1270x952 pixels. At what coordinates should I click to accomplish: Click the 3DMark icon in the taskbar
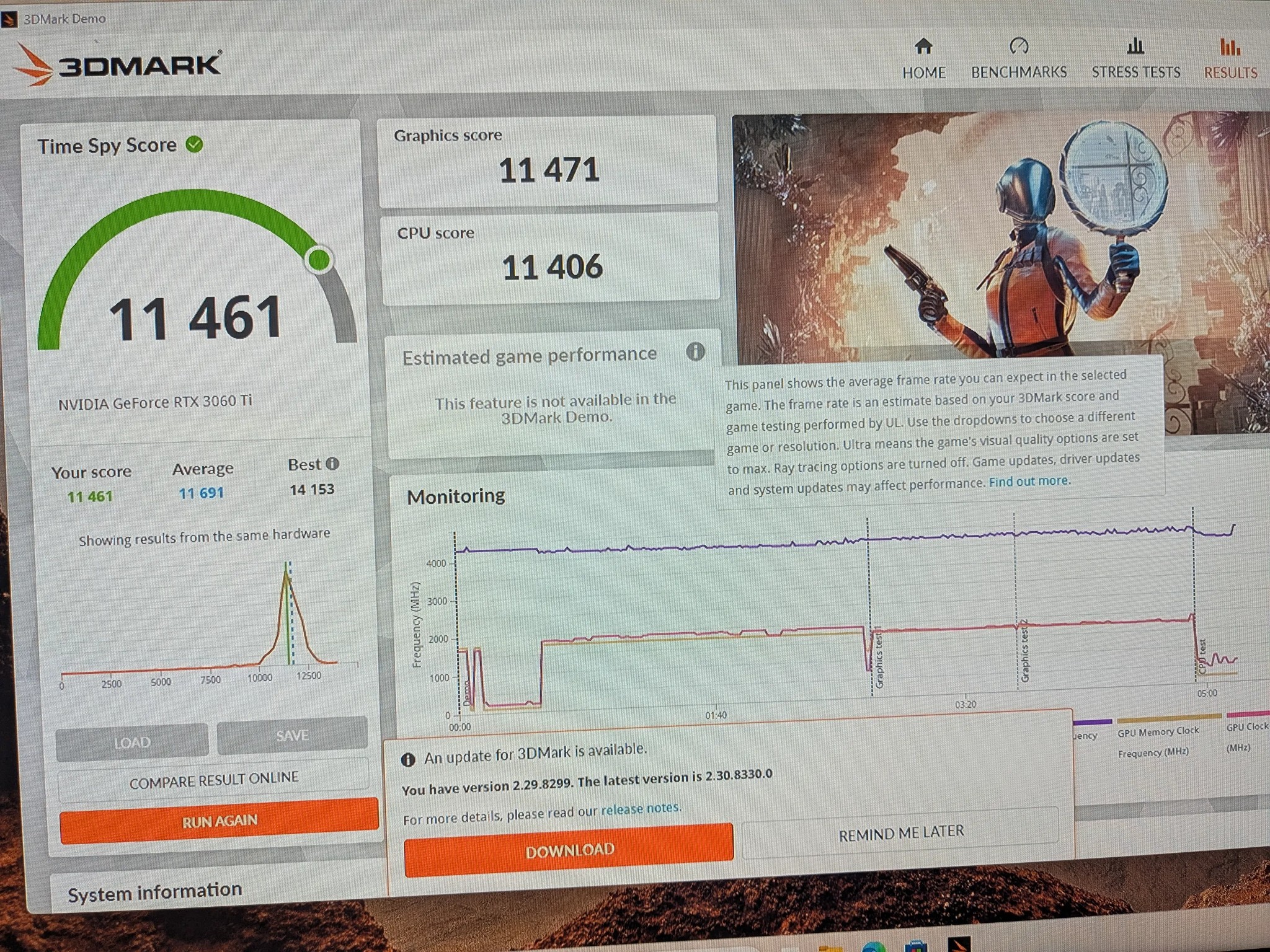click(958, 945)
